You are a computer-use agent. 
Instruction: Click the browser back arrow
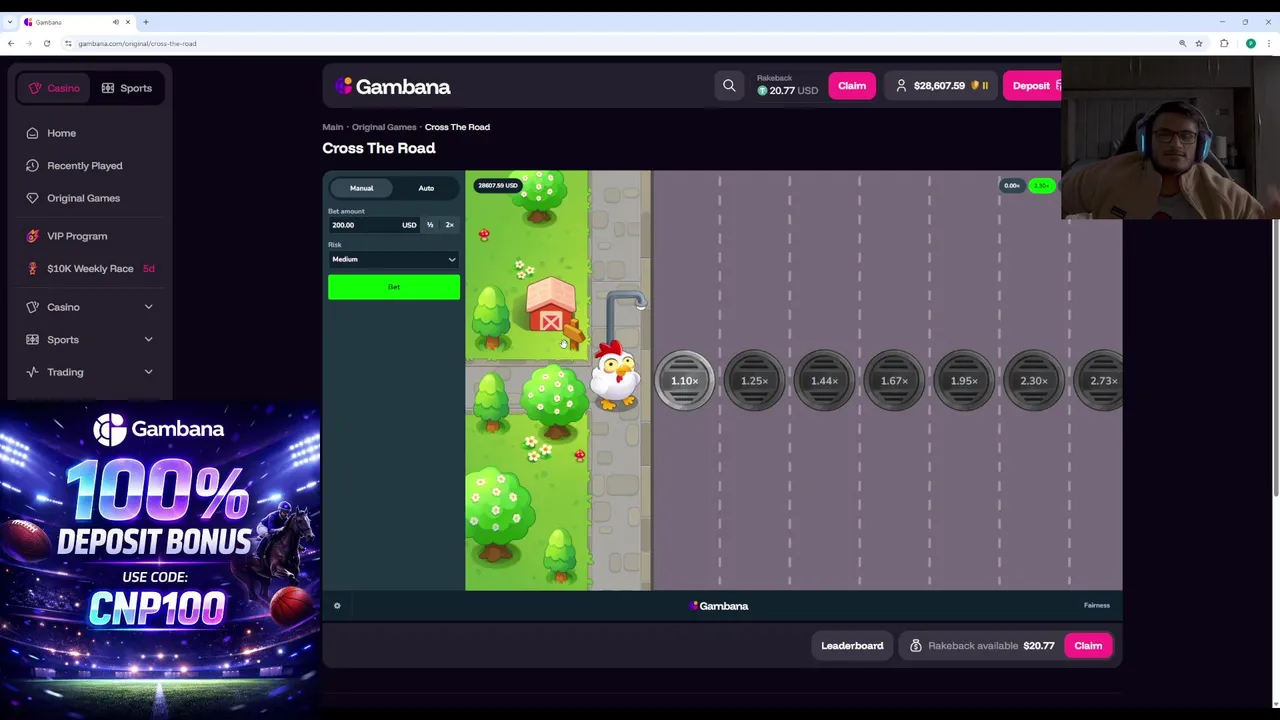pos(11,43)
